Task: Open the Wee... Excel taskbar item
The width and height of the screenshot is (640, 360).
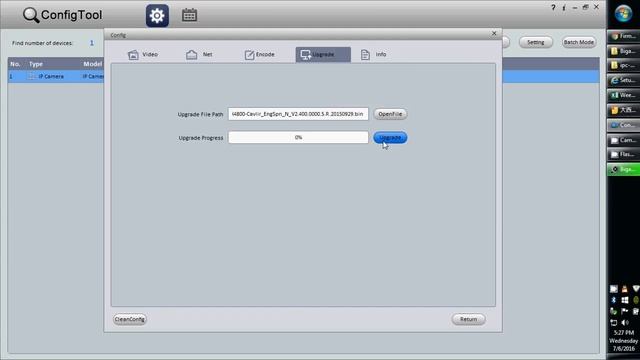Action: 623,95
